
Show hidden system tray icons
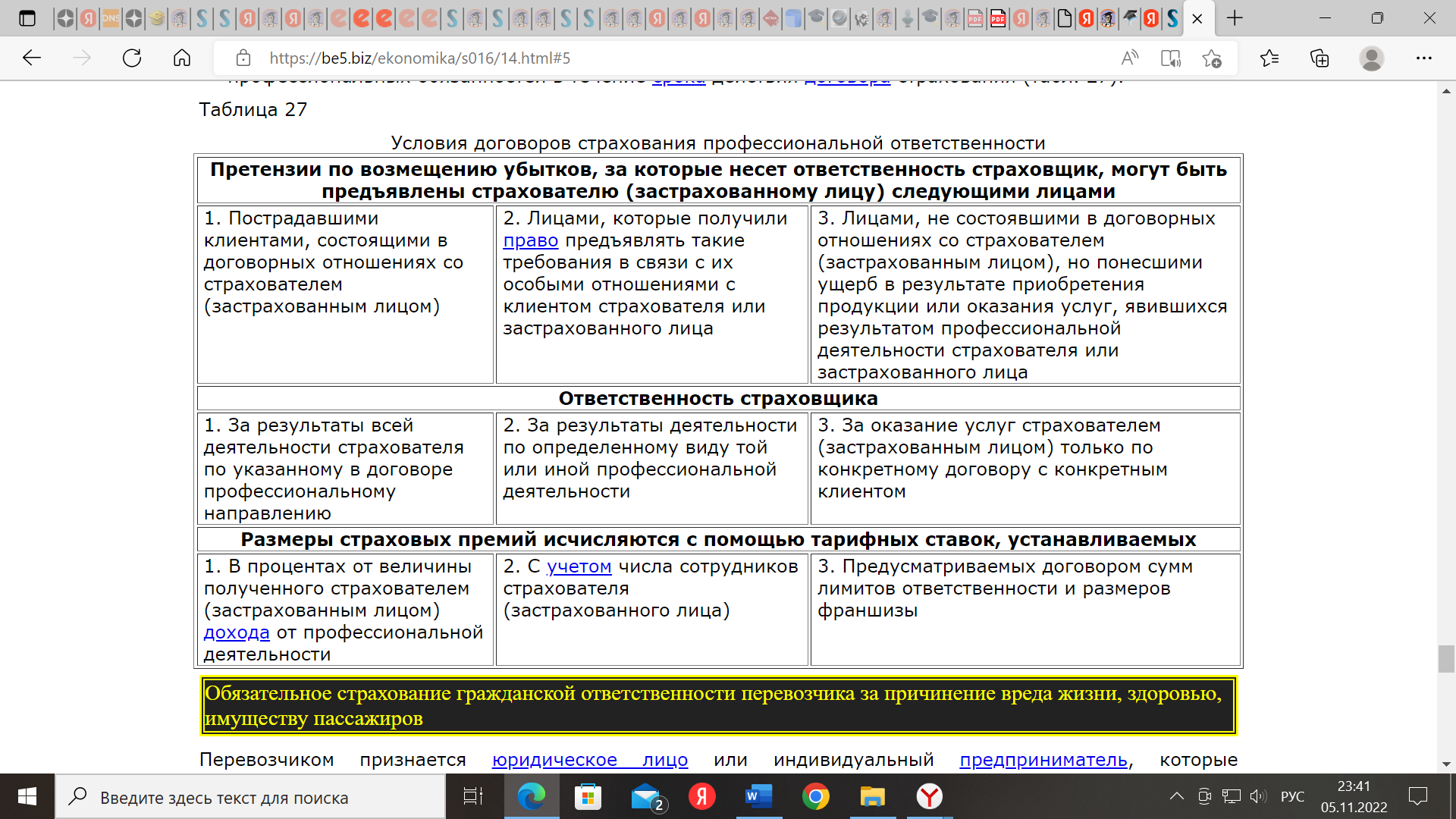tap(1177, 796)
